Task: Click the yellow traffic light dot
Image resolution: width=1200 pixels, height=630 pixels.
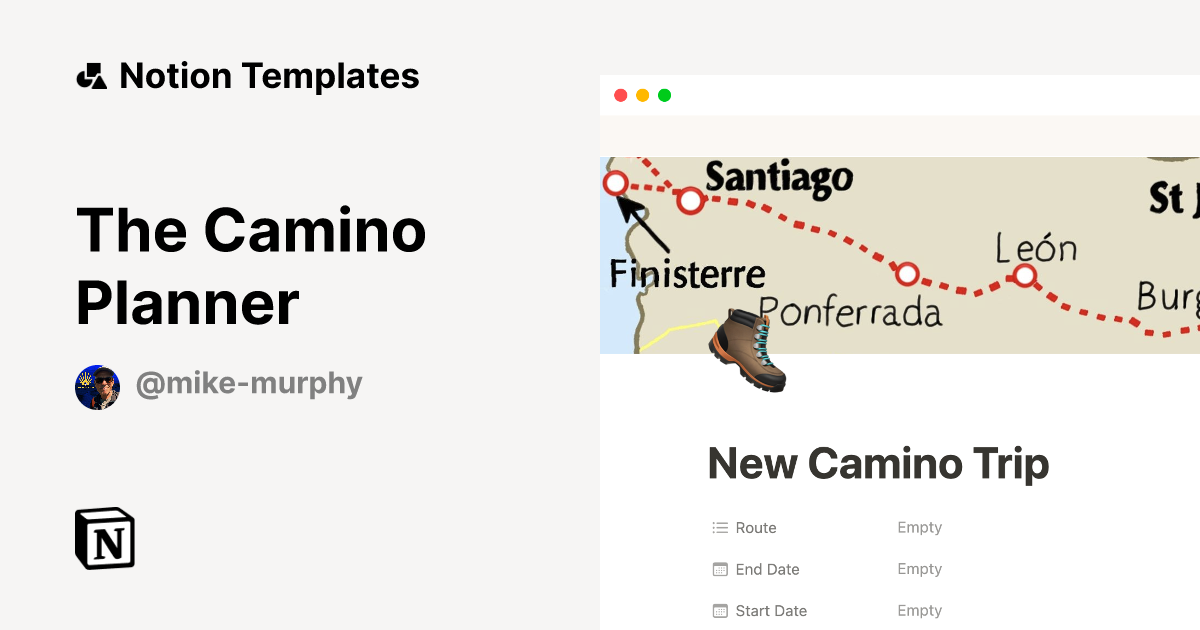Action: tap(641, 94)
